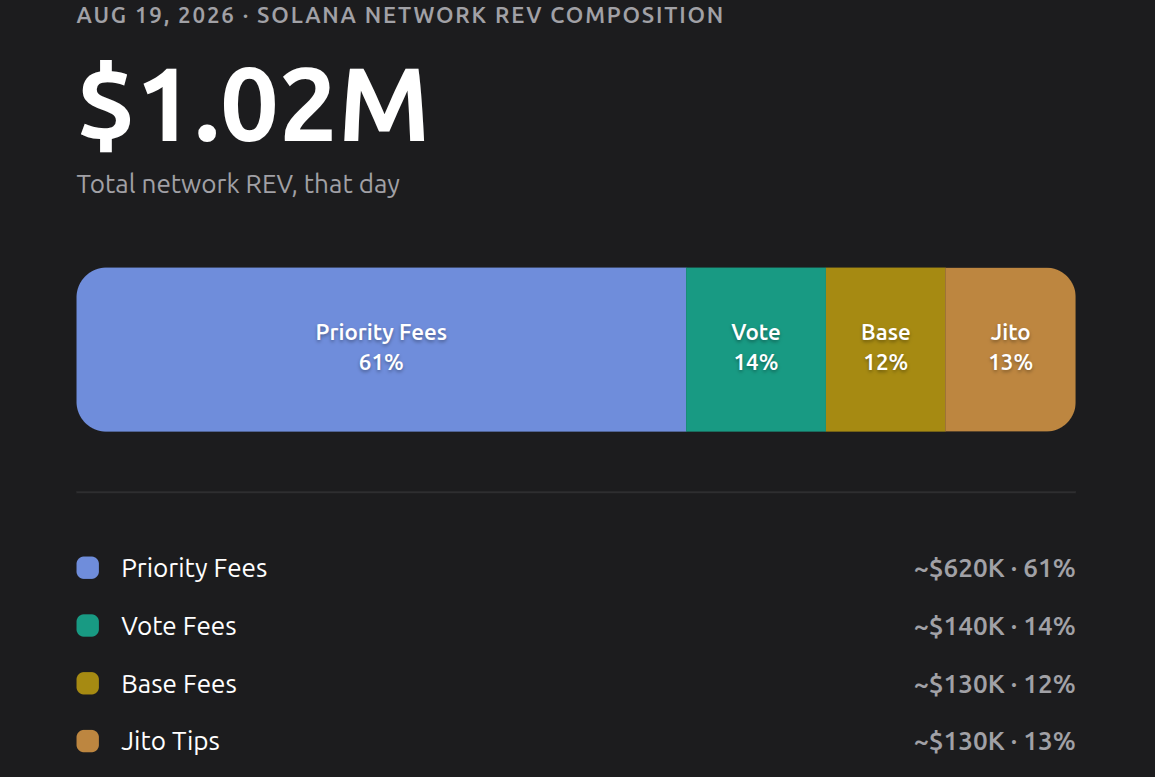Click the 'AUG 19, 2026 · SOLANA NETWORK REV COMPOSITION' heading
Image resolution: width=1155 pixels, height=777 pixels.
click(400, 15)
